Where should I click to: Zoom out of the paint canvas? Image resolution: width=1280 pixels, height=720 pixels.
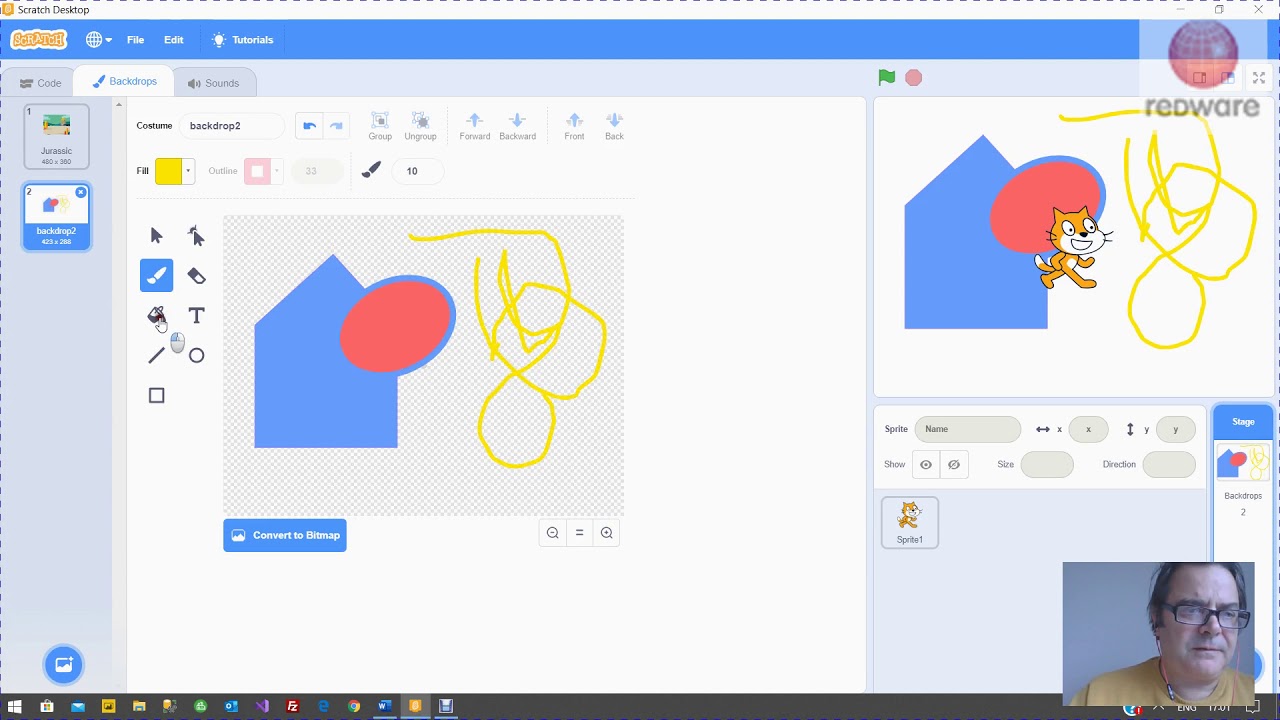click(x=552, y=534)
